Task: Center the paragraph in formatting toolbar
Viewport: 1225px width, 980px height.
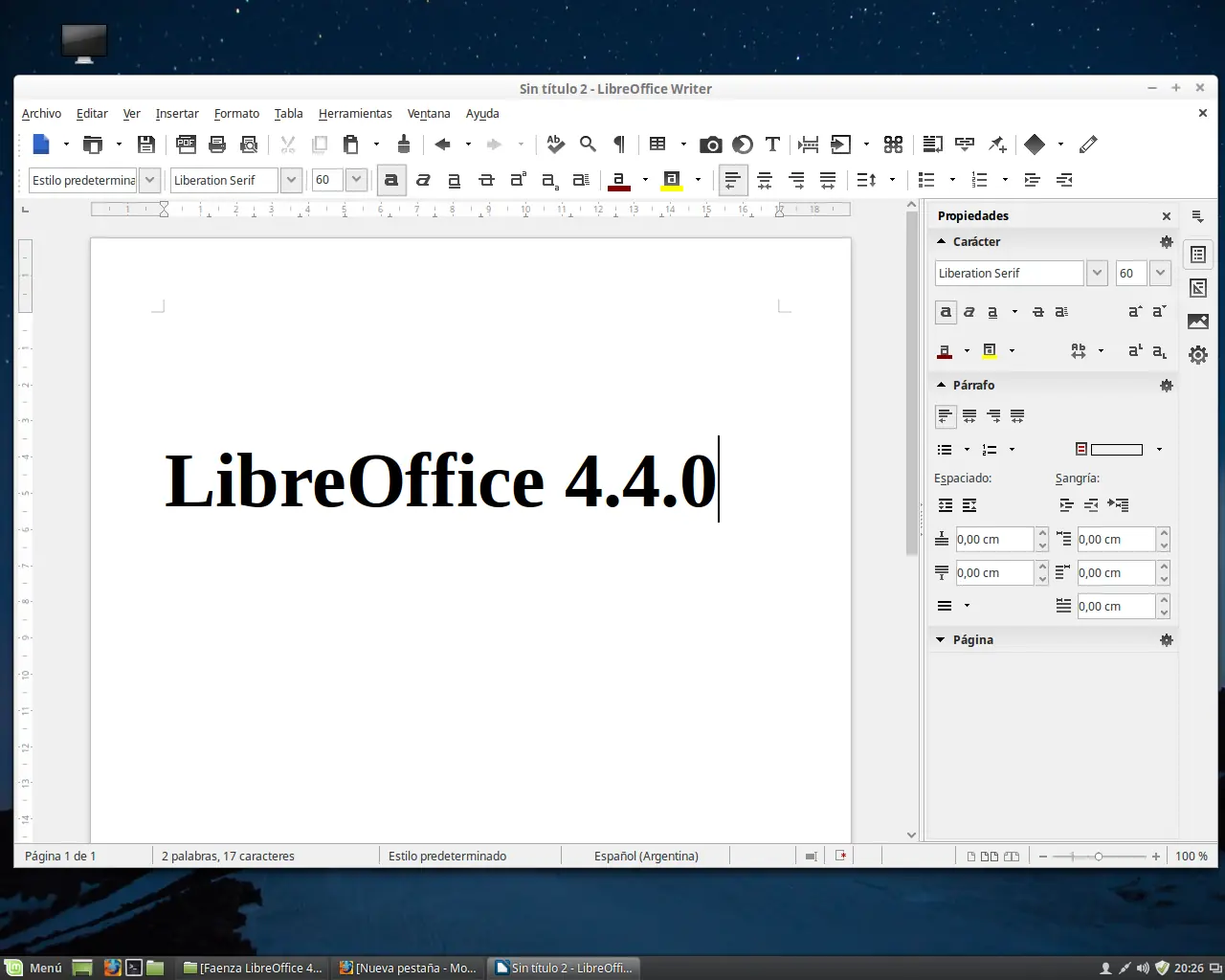Action: [765, 180]
